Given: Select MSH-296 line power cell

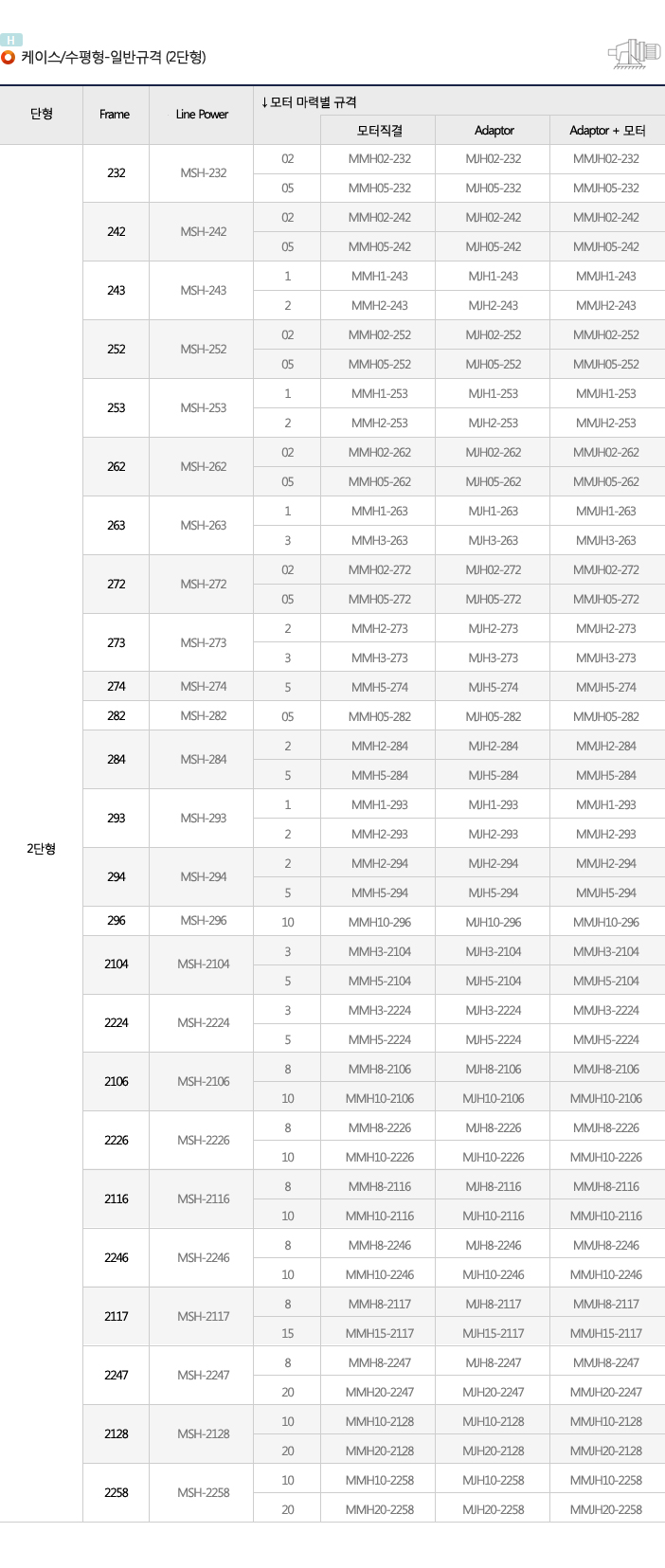Looking at the screenshot, I should 203,921.
